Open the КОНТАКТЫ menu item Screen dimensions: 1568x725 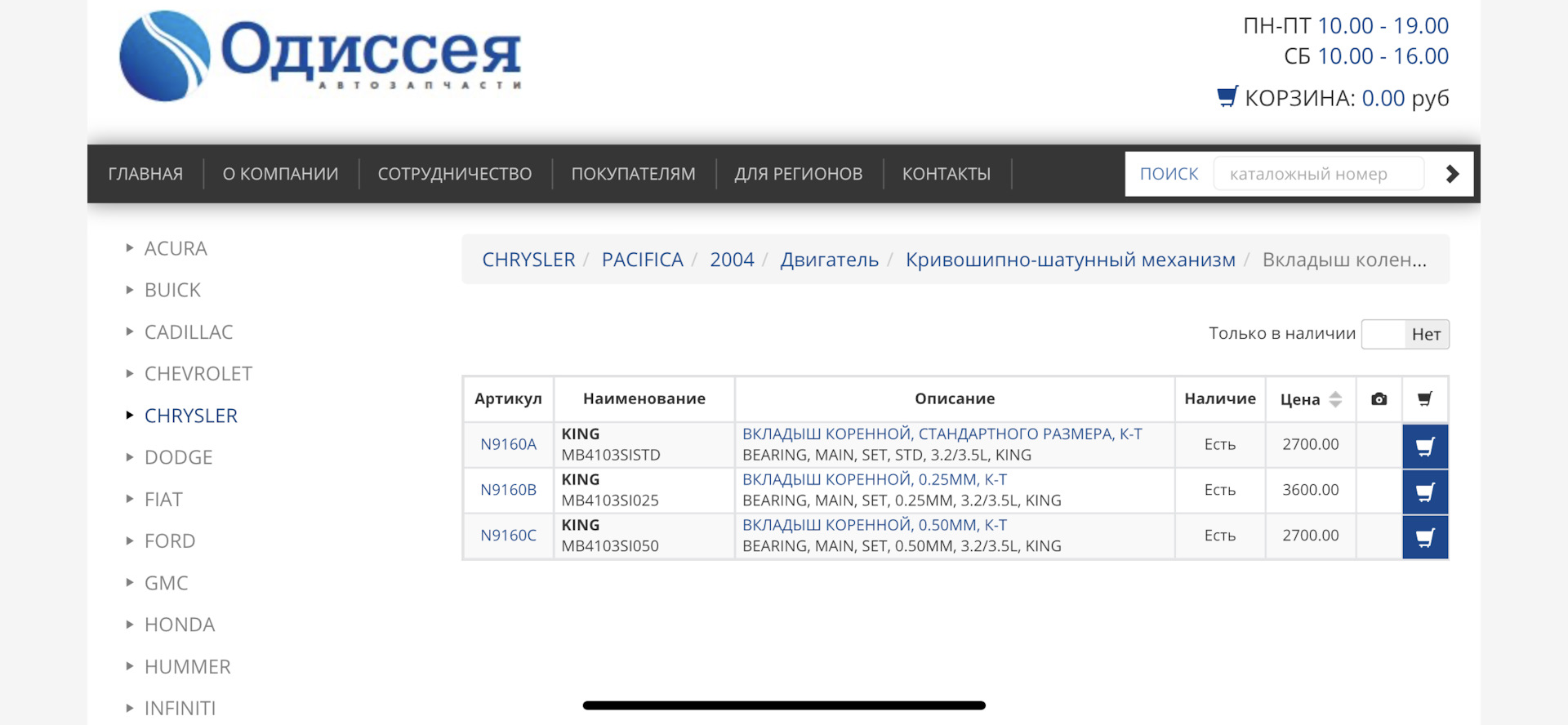946,174
